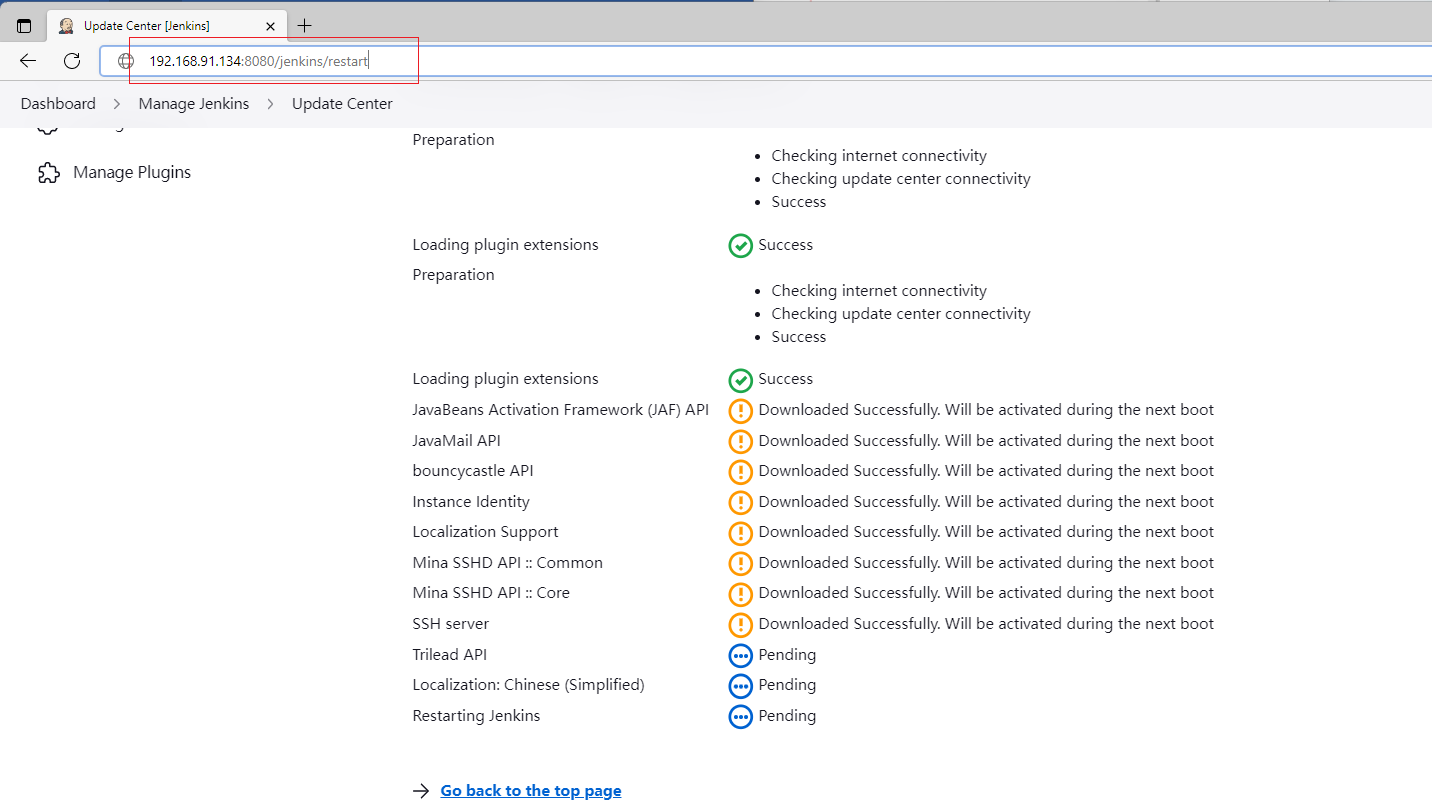
Task: Click the pending icon for Restarting Jenkins
Action: click(x=740, y=716)
